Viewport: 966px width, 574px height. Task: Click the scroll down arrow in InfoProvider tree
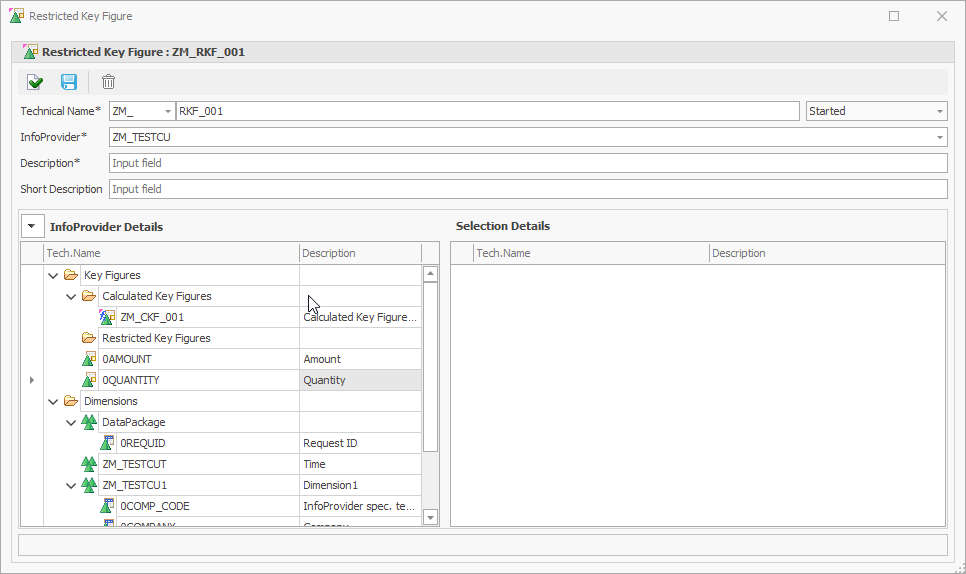pos(431,517)
